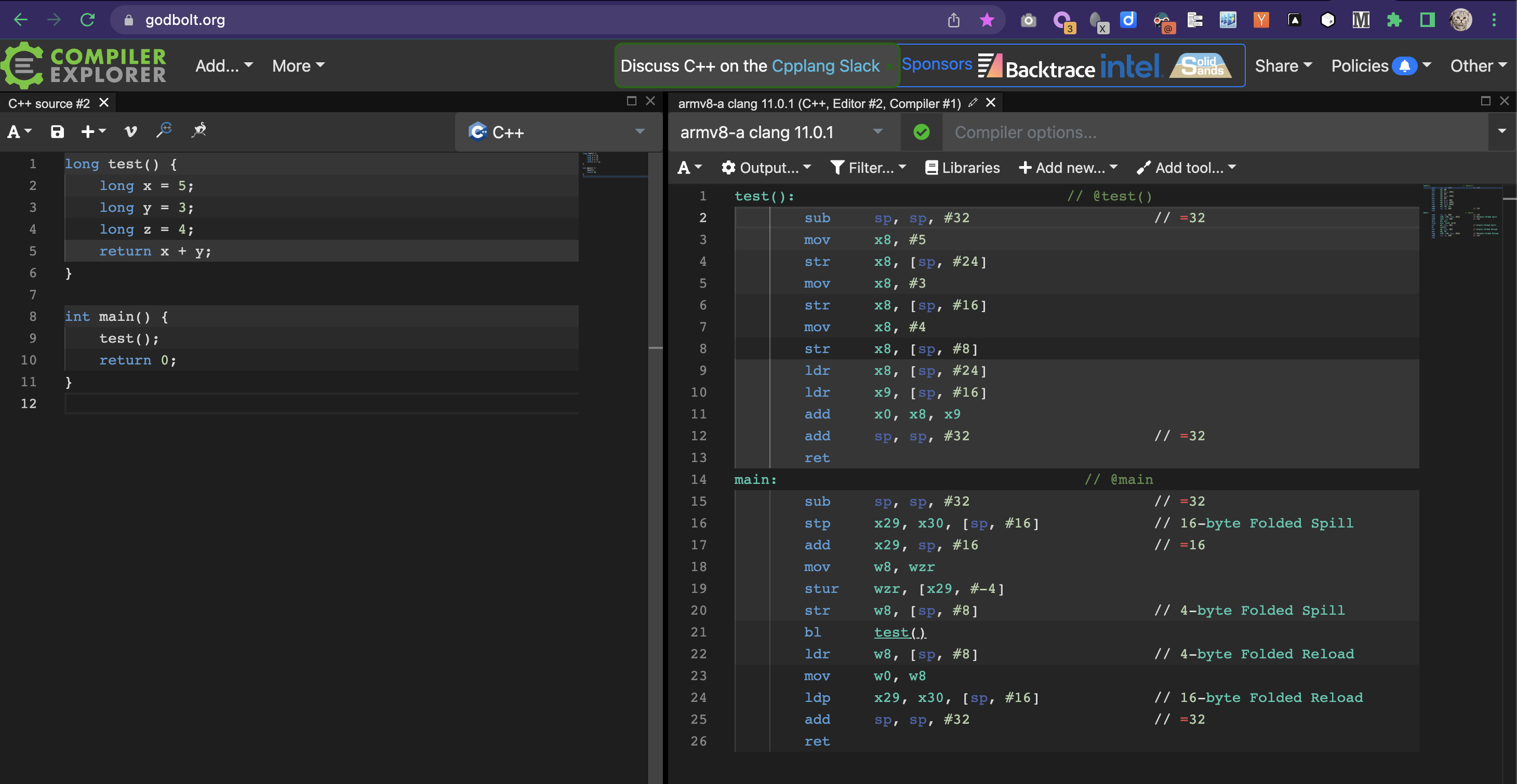This screenshot has height=784, width=1517.
Task: Expand the Filter dropdown in the compiler pane
Action: [868, 168]
